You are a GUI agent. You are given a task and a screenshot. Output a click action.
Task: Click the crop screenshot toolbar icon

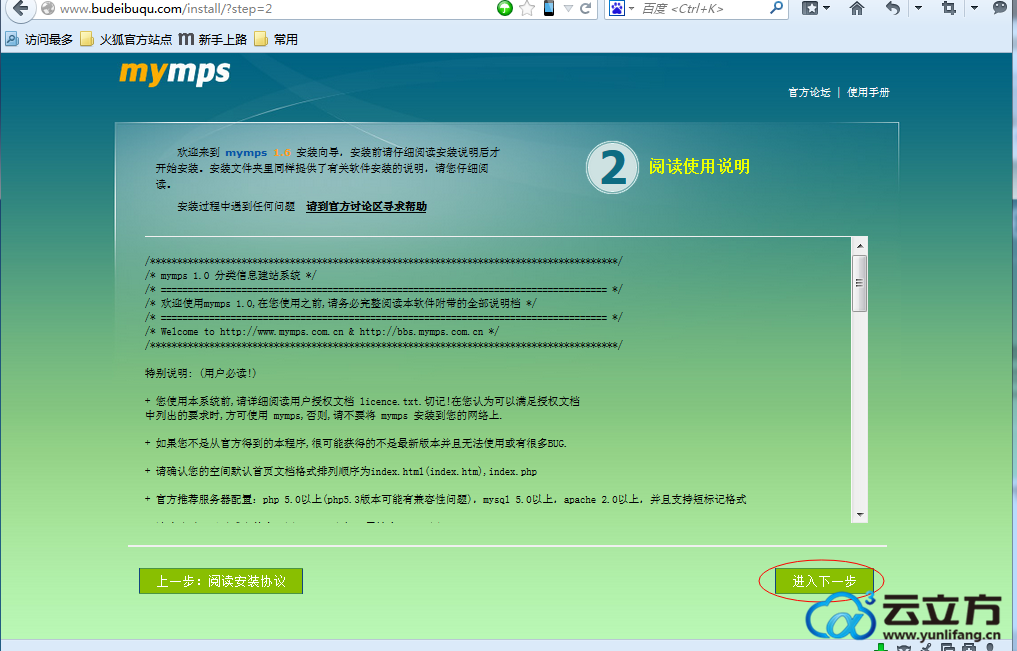949,8
